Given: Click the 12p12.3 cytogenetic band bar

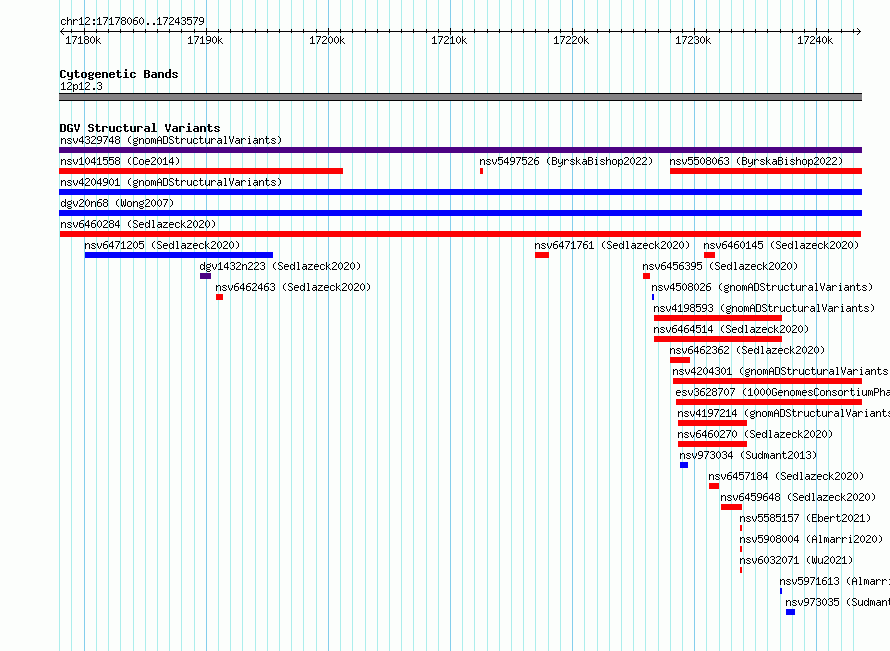Looking at the screenshot, I should (x=460, y=97).
